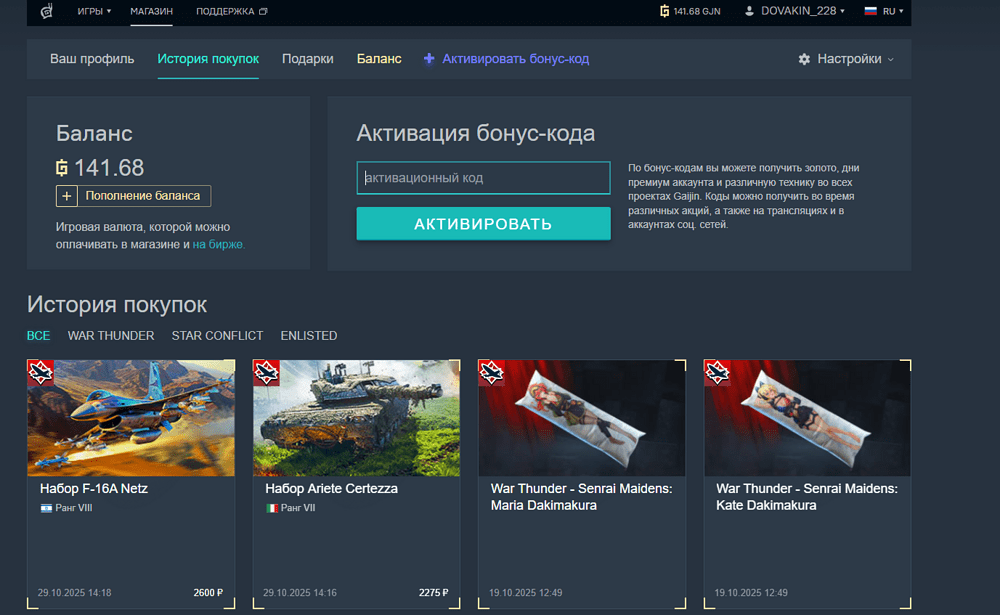Click the GJN coin icon in header
1000x615 pixels.
[665, 11]
